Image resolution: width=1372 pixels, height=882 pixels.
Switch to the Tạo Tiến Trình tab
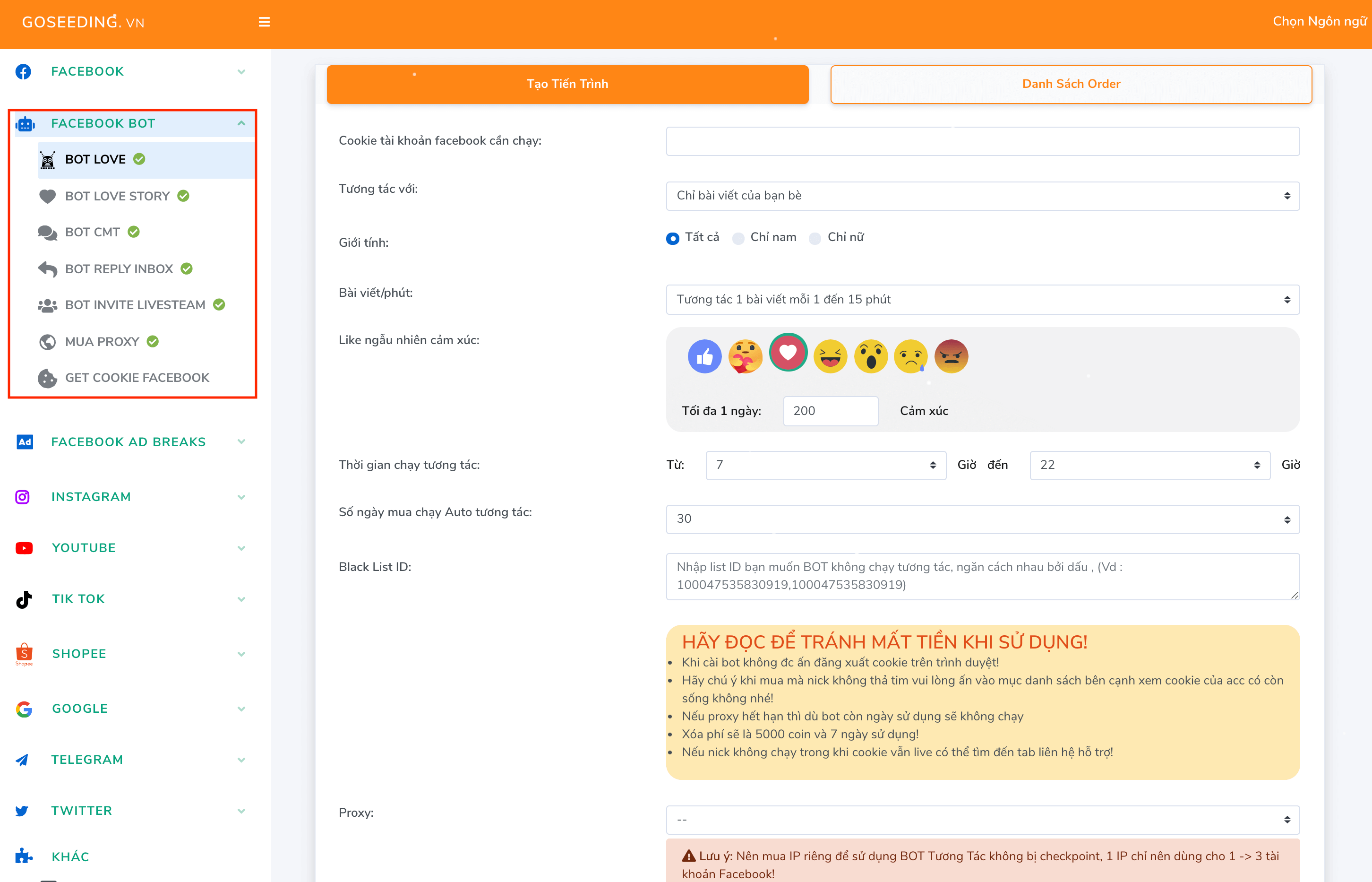pyautogui.click(x=567, y=84)
